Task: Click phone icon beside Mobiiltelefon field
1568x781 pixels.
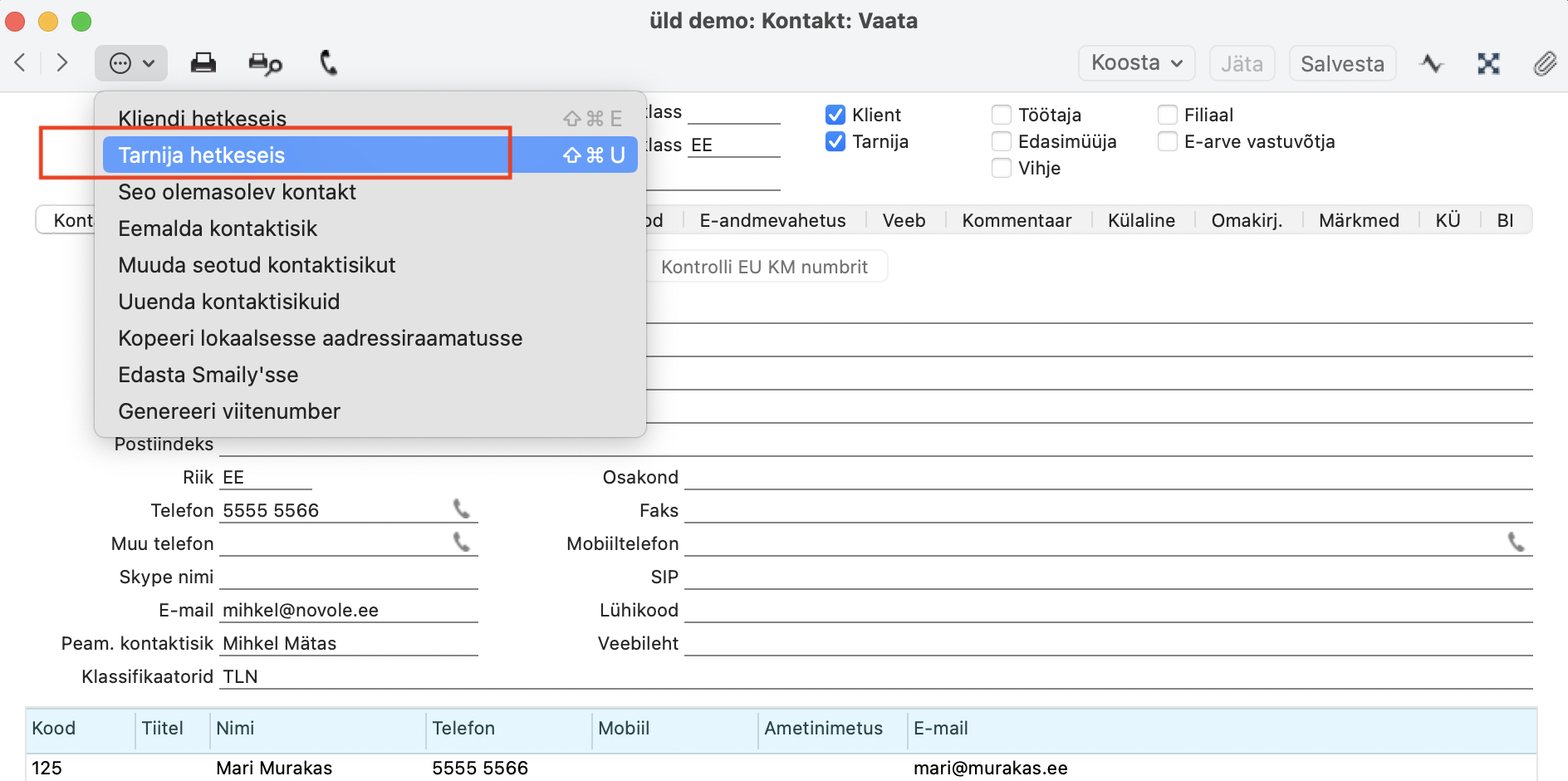Action: click(x=1516, y=543)
